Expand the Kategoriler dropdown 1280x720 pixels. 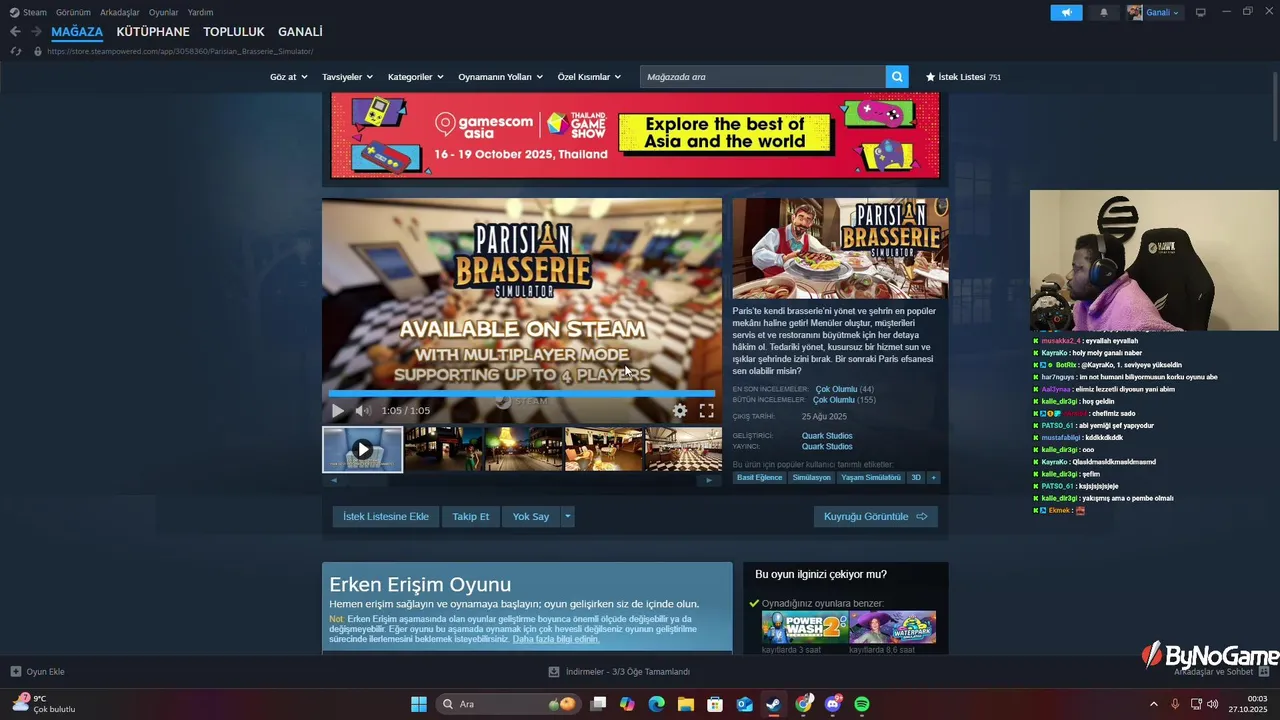point(415,77)
